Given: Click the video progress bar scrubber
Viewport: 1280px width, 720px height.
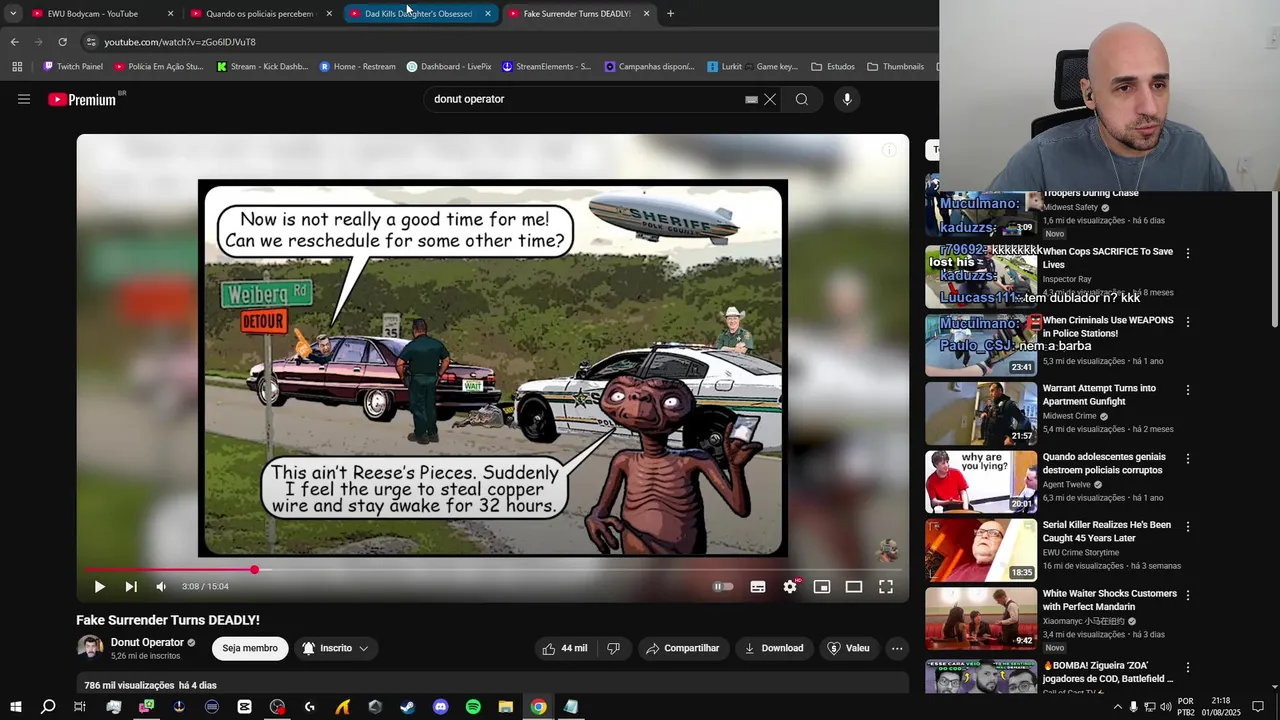Looking at the screenshot, I should click(254, 570).
